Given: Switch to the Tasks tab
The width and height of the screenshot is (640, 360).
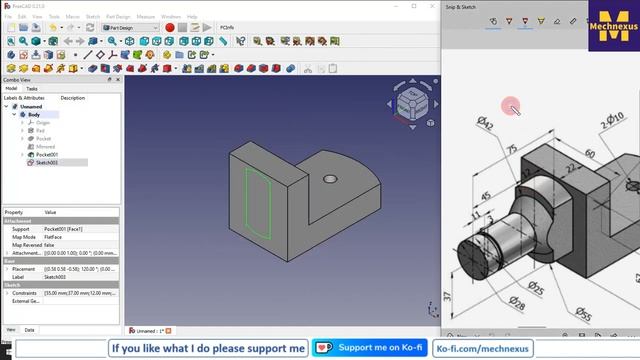Looking at the screenshot, I should point(31,89).
